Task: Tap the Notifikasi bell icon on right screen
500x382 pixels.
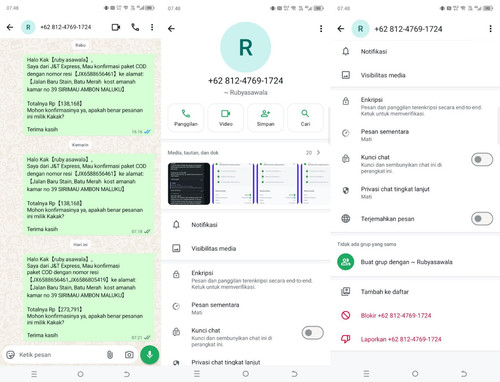Action: point(346,51)
